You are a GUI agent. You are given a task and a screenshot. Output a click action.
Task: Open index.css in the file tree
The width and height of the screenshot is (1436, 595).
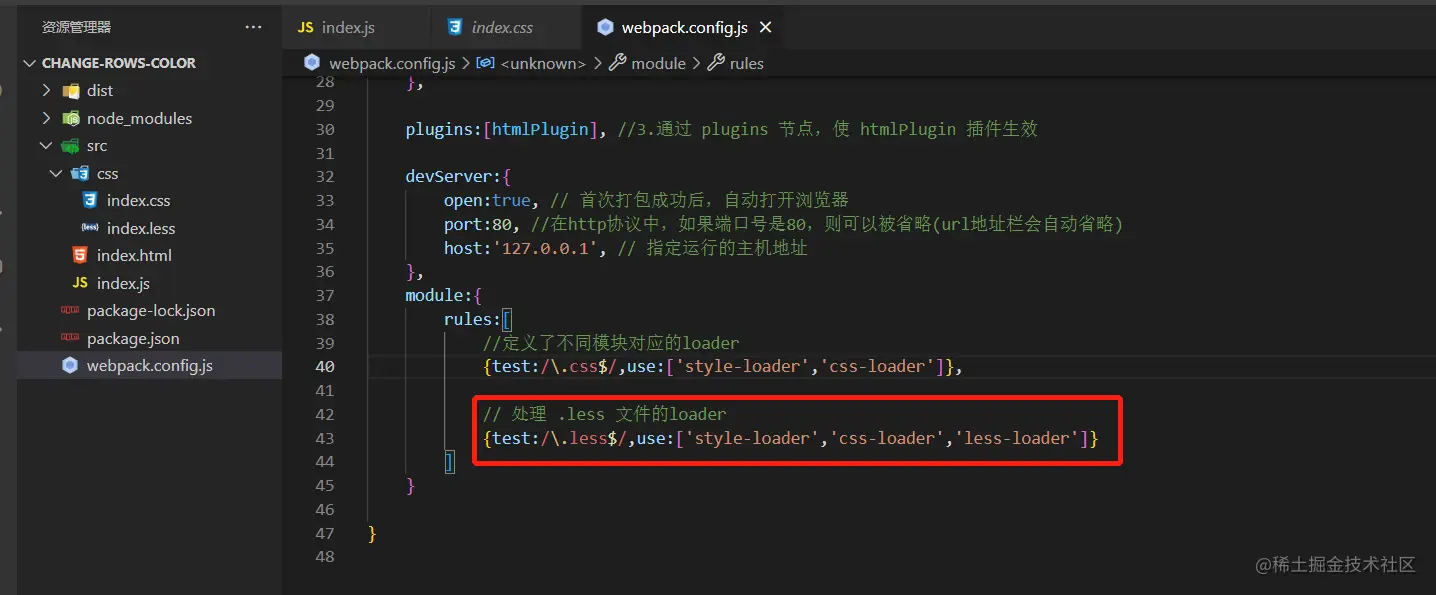(138, 200)
